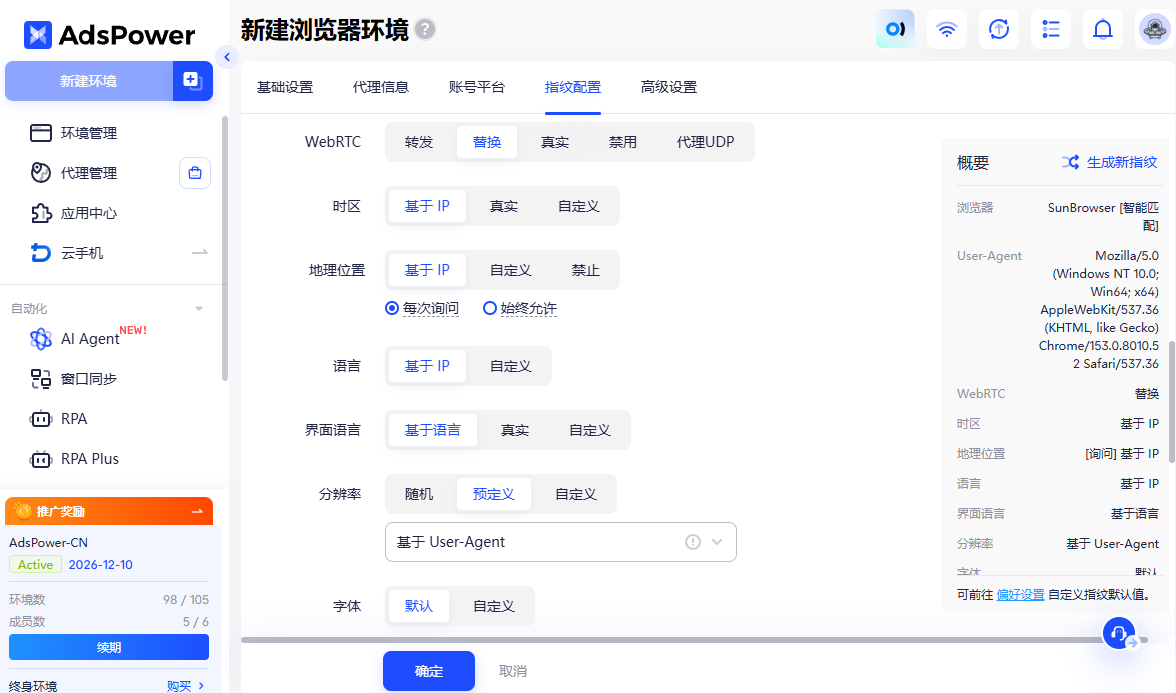Collapse the 自动化 section arrow
This screenshot has height=693, width=1176.
tap(199, 308)
